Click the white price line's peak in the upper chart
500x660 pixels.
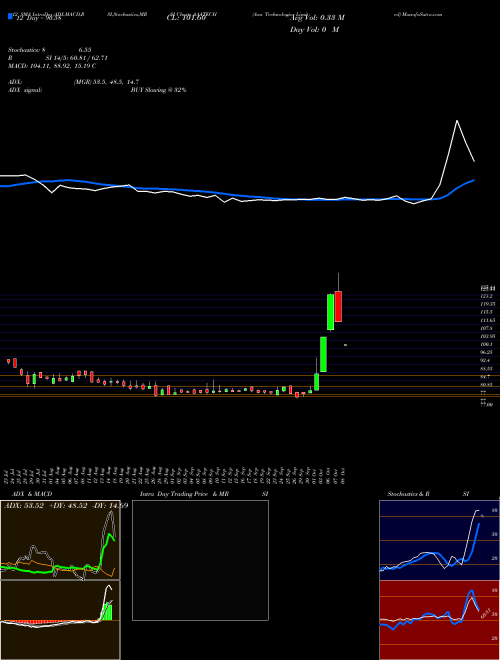(457, 121)
